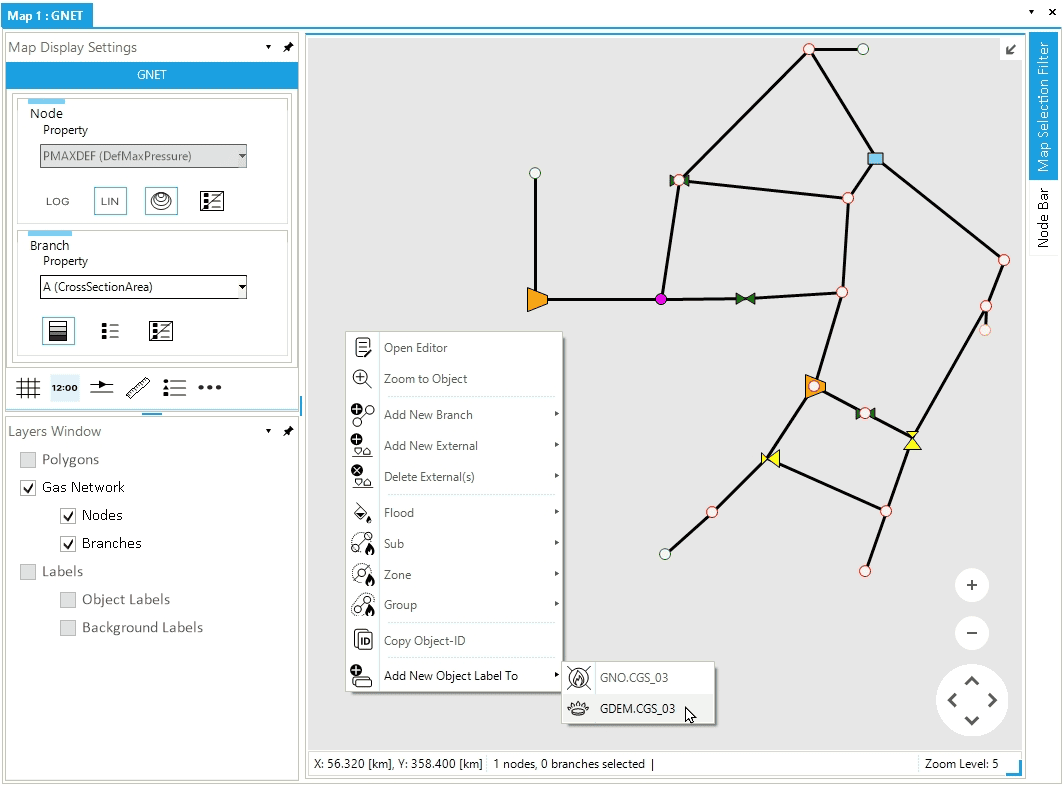This screenshot has height=786, width=1063.
Task: Click the map zoom out minus button
Action: tap(971, 633)
